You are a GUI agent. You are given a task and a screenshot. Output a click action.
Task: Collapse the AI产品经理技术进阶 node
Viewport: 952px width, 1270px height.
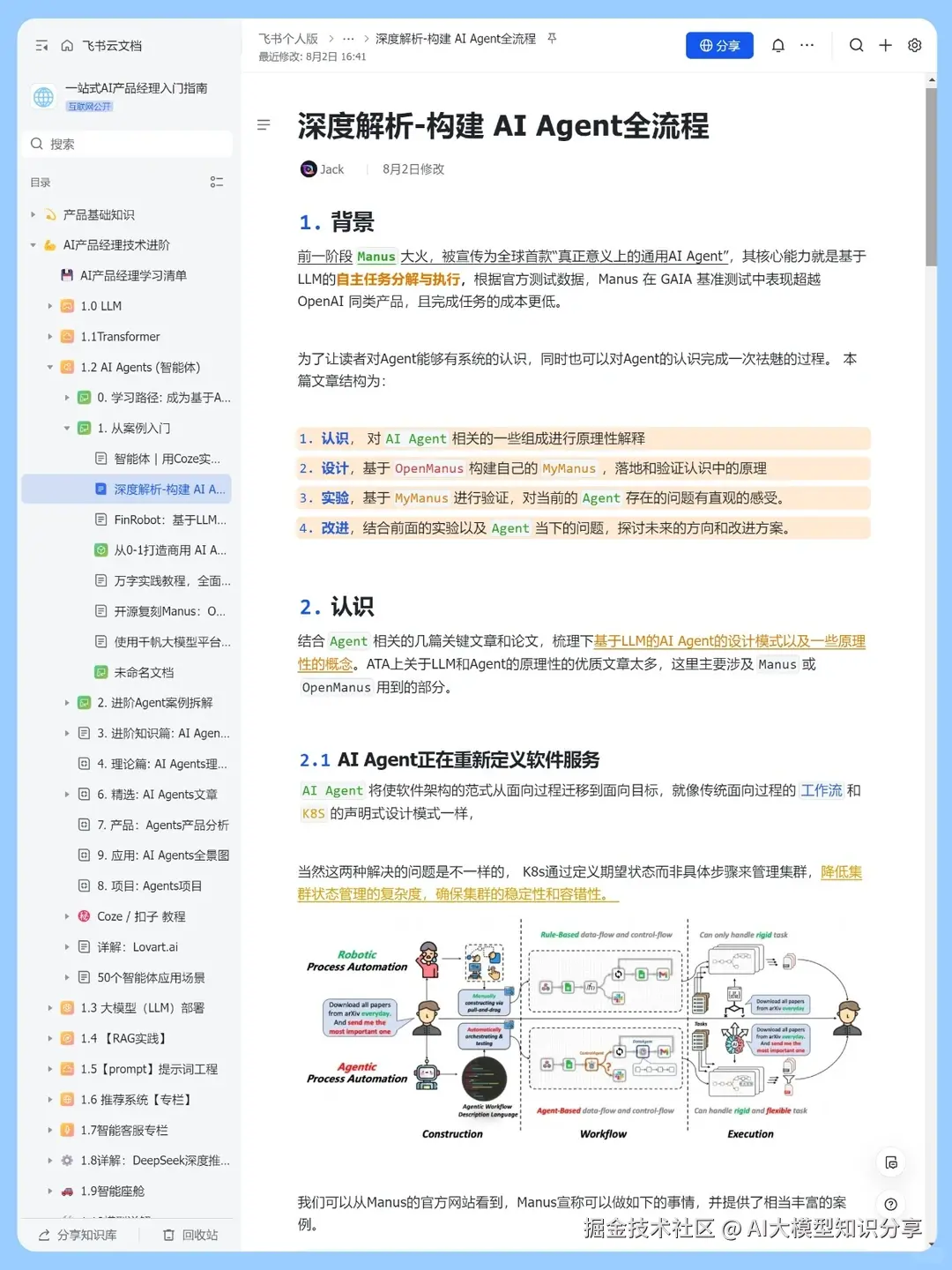(33, 245)
